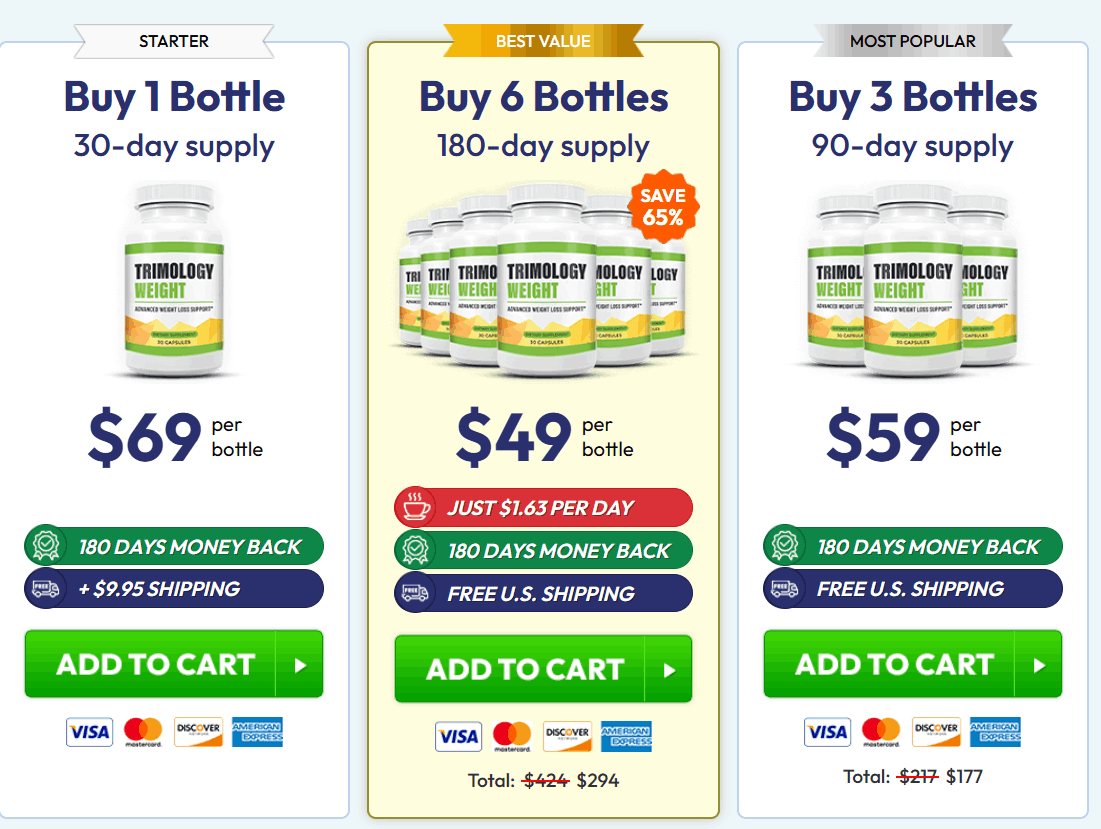Add 3 Bottles most popular to cart
Screen dimensions: 1101x829
tap(912, 664)
